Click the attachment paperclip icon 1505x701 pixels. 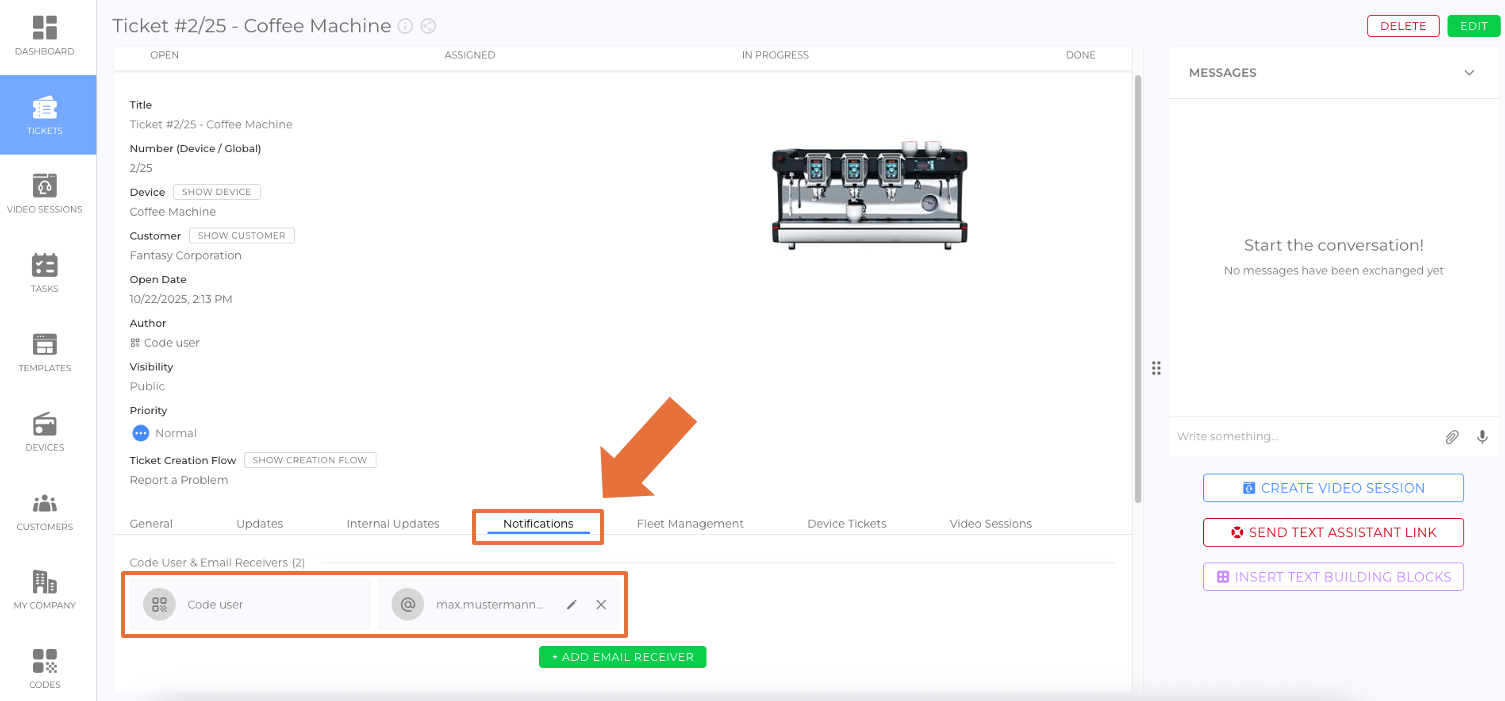(x=1452, y=437)
